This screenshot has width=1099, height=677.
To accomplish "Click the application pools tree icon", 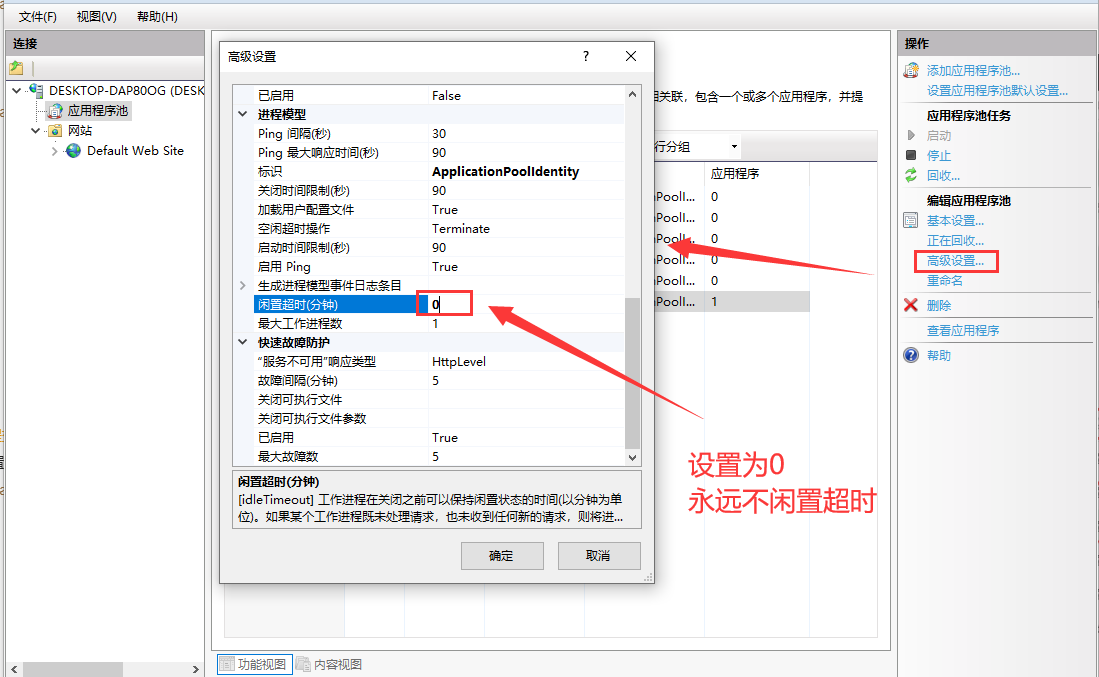I will (x=55, y=111).
